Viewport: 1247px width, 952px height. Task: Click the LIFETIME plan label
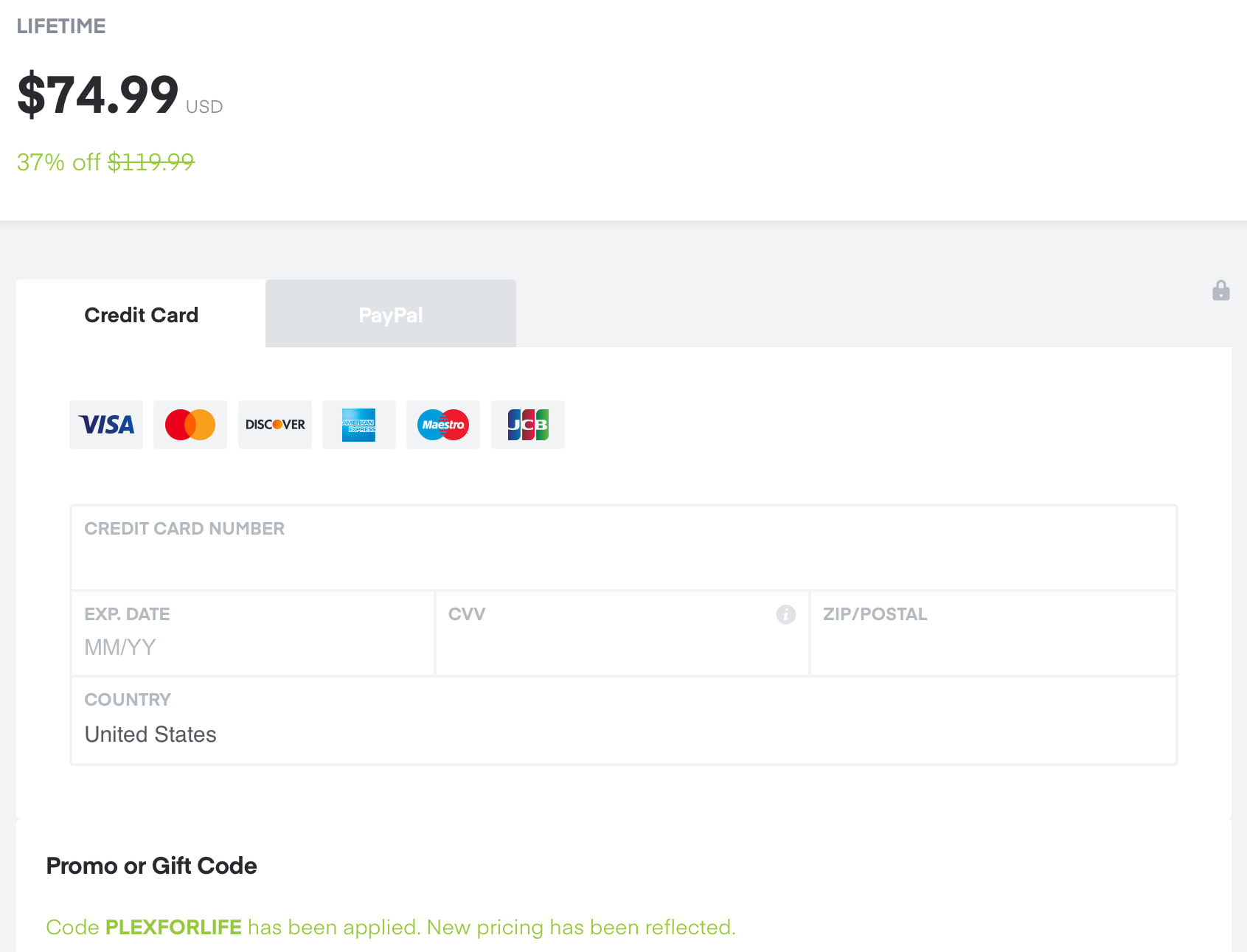pos(61,27)
